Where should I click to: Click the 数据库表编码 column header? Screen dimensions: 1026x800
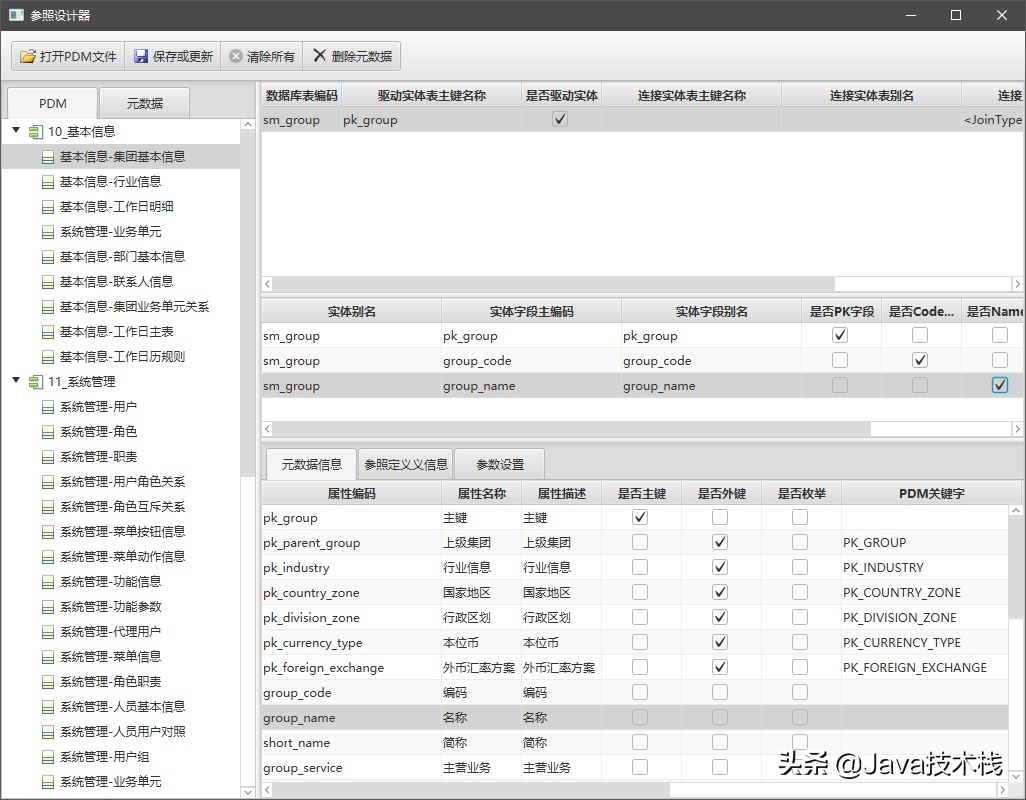302,96
